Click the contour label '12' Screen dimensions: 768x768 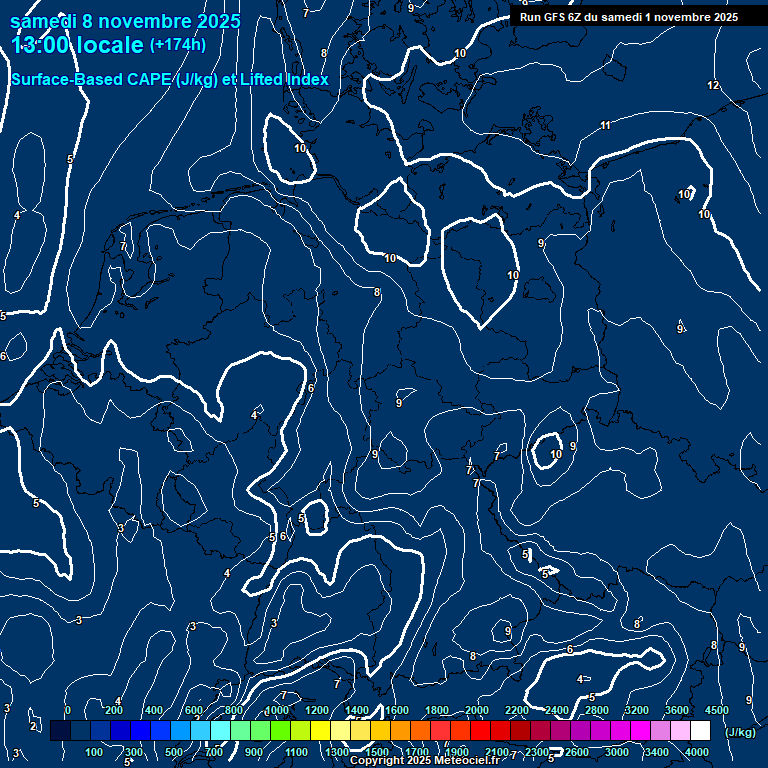coord(713,85)
